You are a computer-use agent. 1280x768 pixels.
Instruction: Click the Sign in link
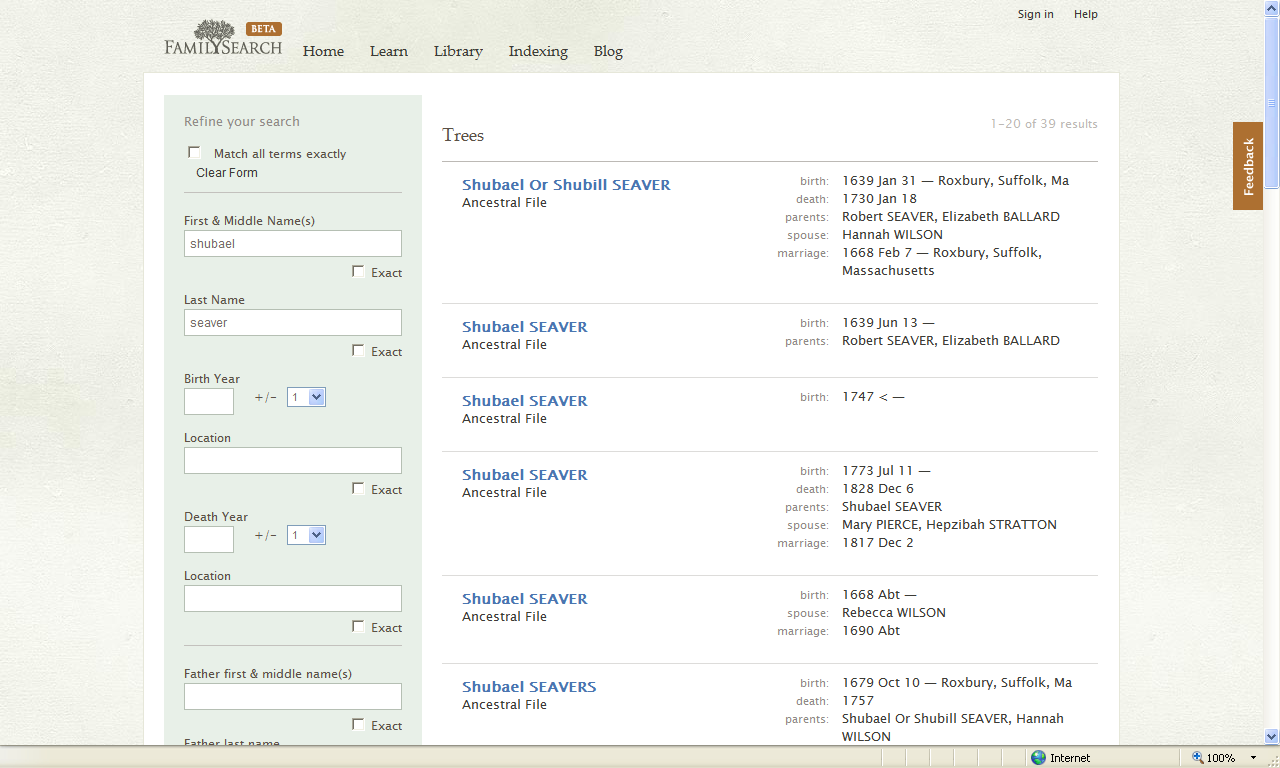pos(1036,13)
